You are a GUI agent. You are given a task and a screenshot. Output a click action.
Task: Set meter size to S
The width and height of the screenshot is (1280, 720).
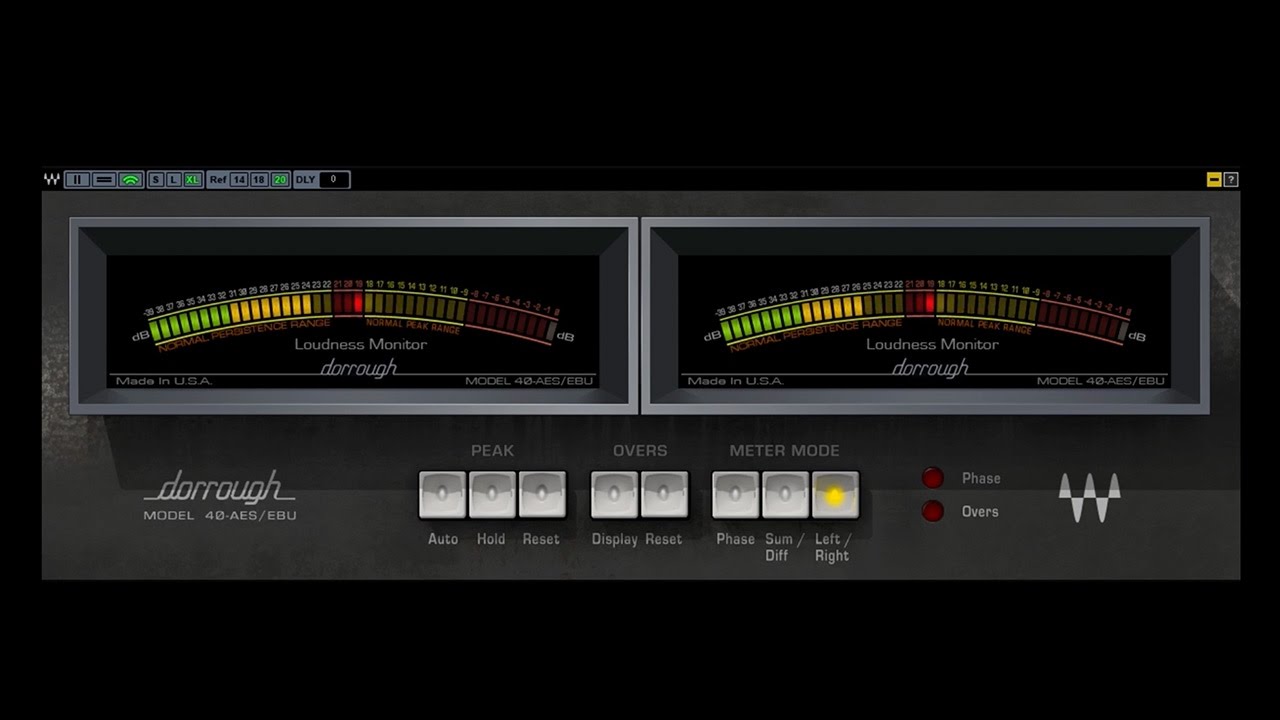[x=155, y=180]
